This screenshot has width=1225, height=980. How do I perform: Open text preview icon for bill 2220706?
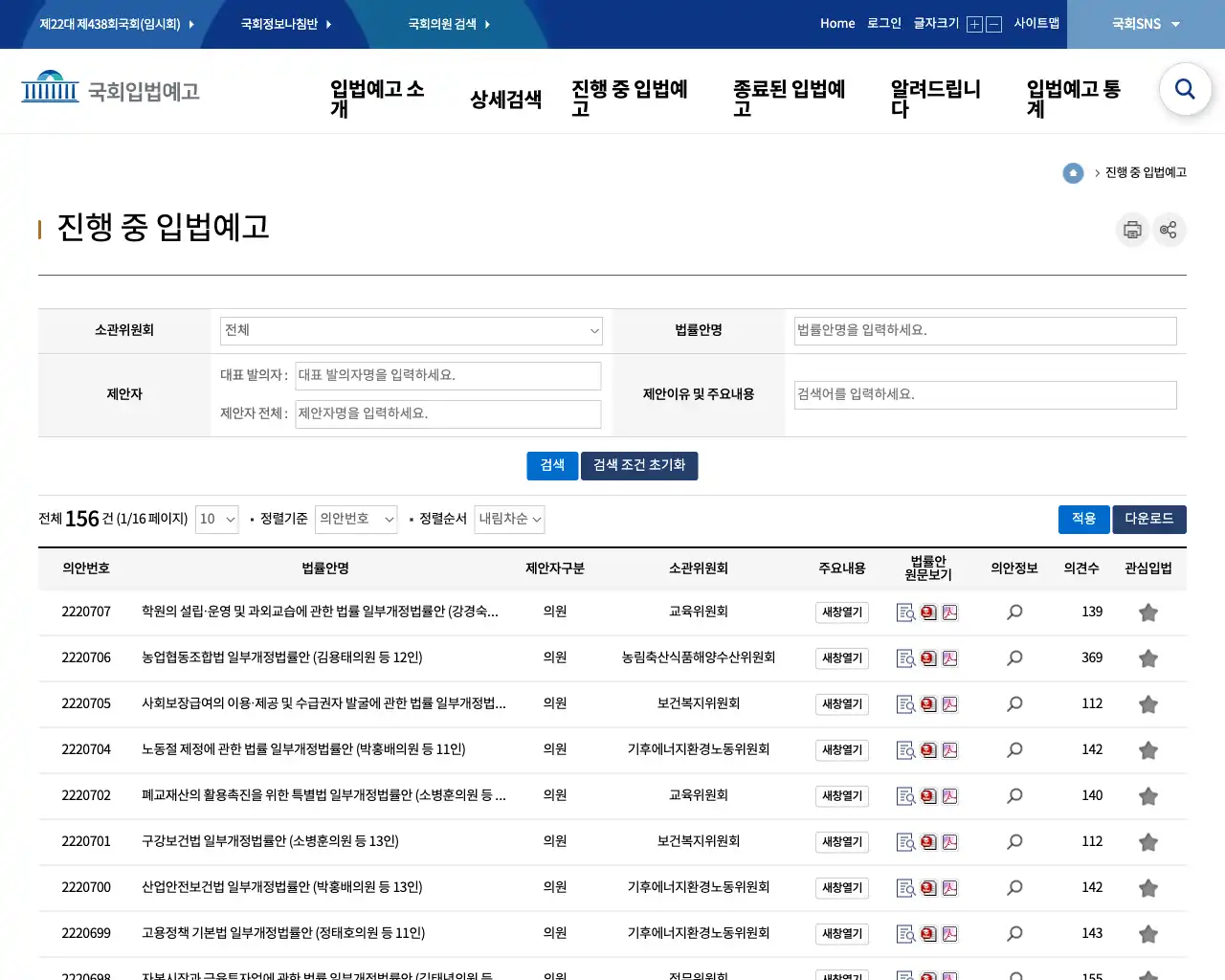(905, 658)
